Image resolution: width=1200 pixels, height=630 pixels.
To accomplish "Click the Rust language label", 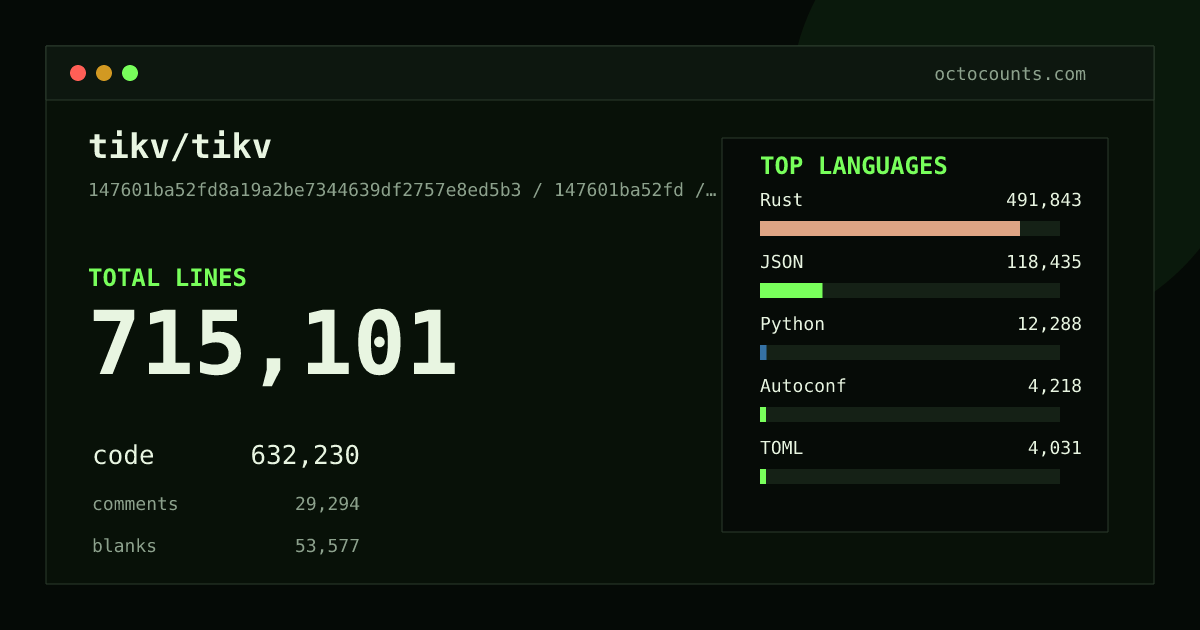I will tap(781, 200).
